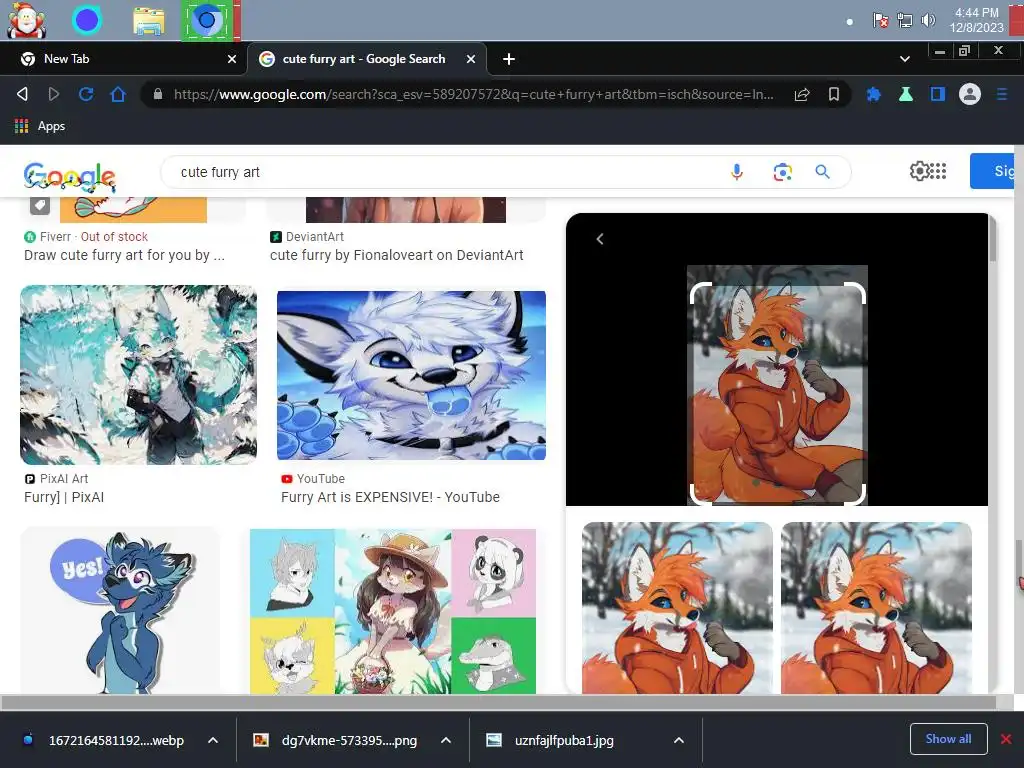Toggle the browser side panel
The width and height of the screenshot is (1024, 768).
(x=938, y=94)
